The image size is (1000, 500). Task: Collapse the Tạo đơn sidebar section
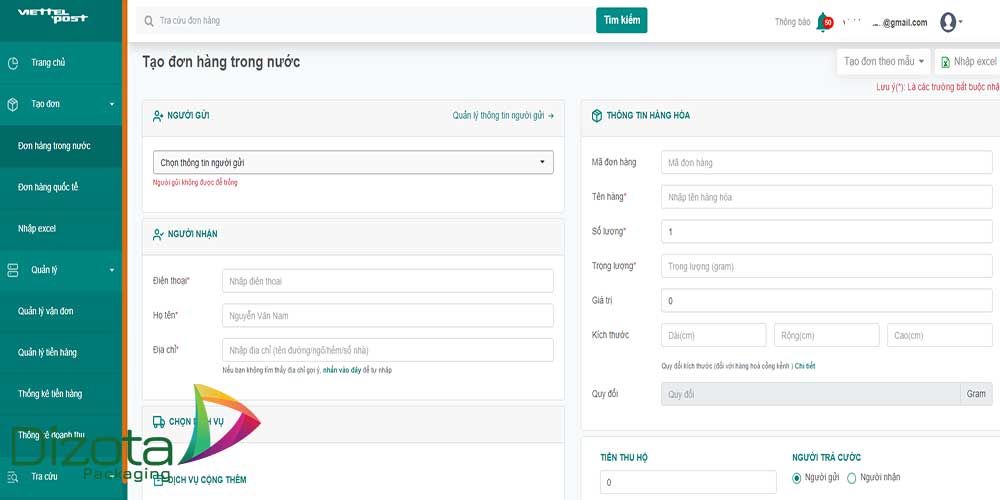pyautogui.click(x=111, y=104)
